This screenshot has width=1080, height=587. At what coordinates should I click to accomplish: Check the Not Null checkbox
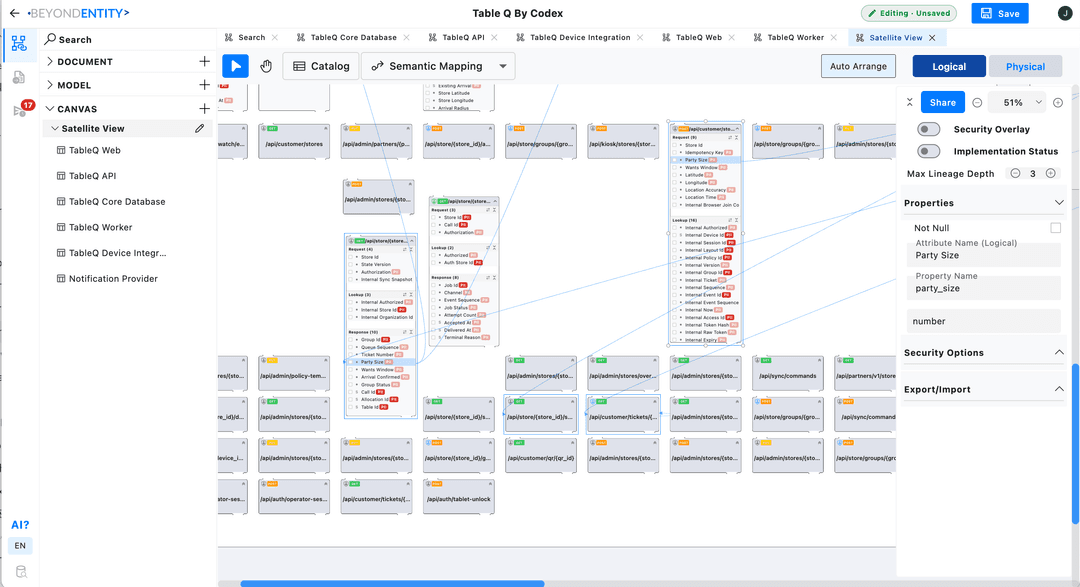click(1055, 228)
